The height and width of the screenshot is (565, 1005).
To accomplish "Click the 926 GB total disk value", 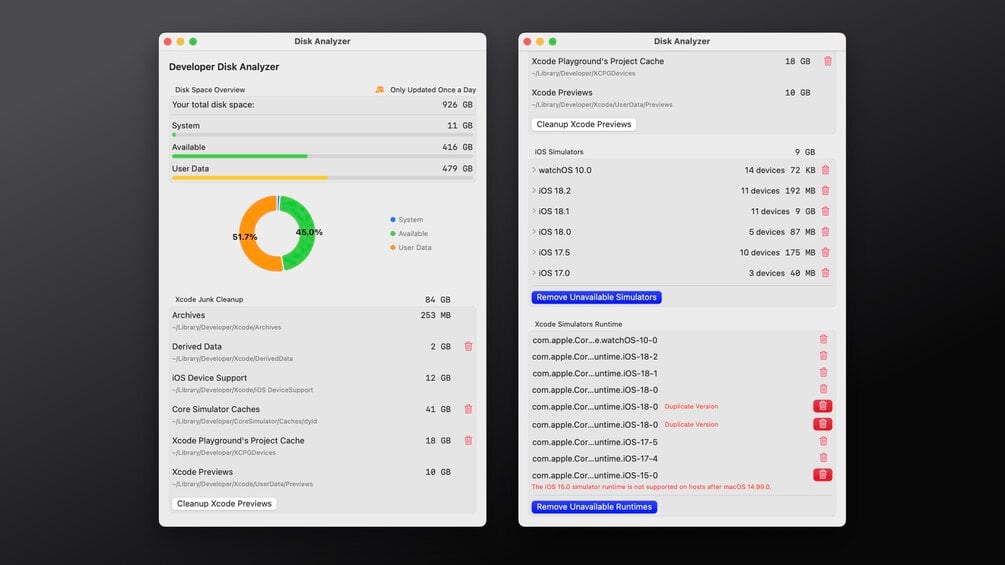I will pos(457,104).
